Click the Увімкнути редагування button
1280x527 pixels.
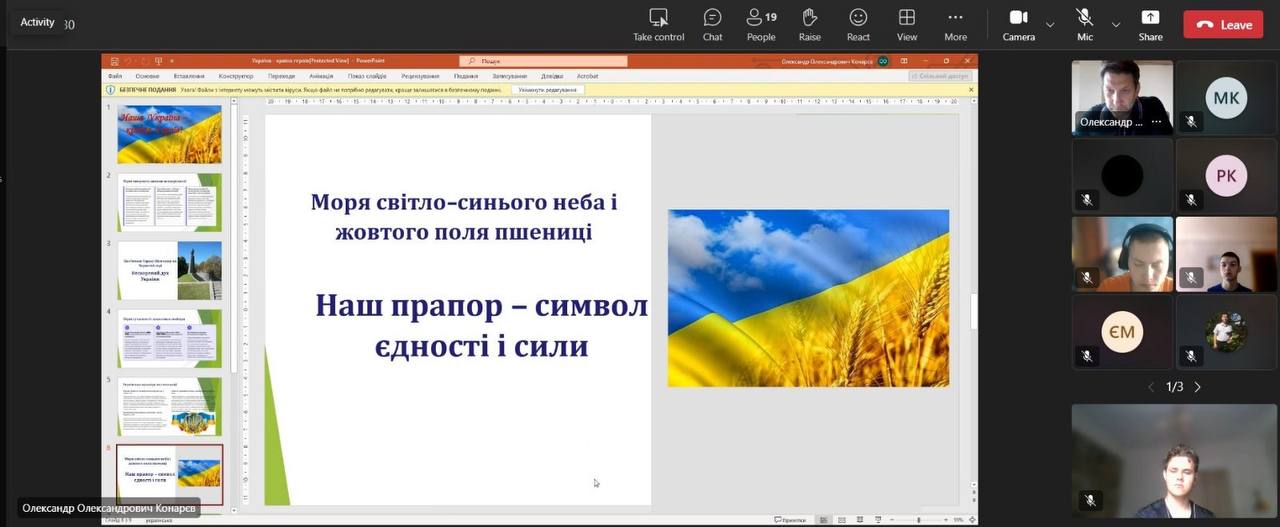click(548, 90)
